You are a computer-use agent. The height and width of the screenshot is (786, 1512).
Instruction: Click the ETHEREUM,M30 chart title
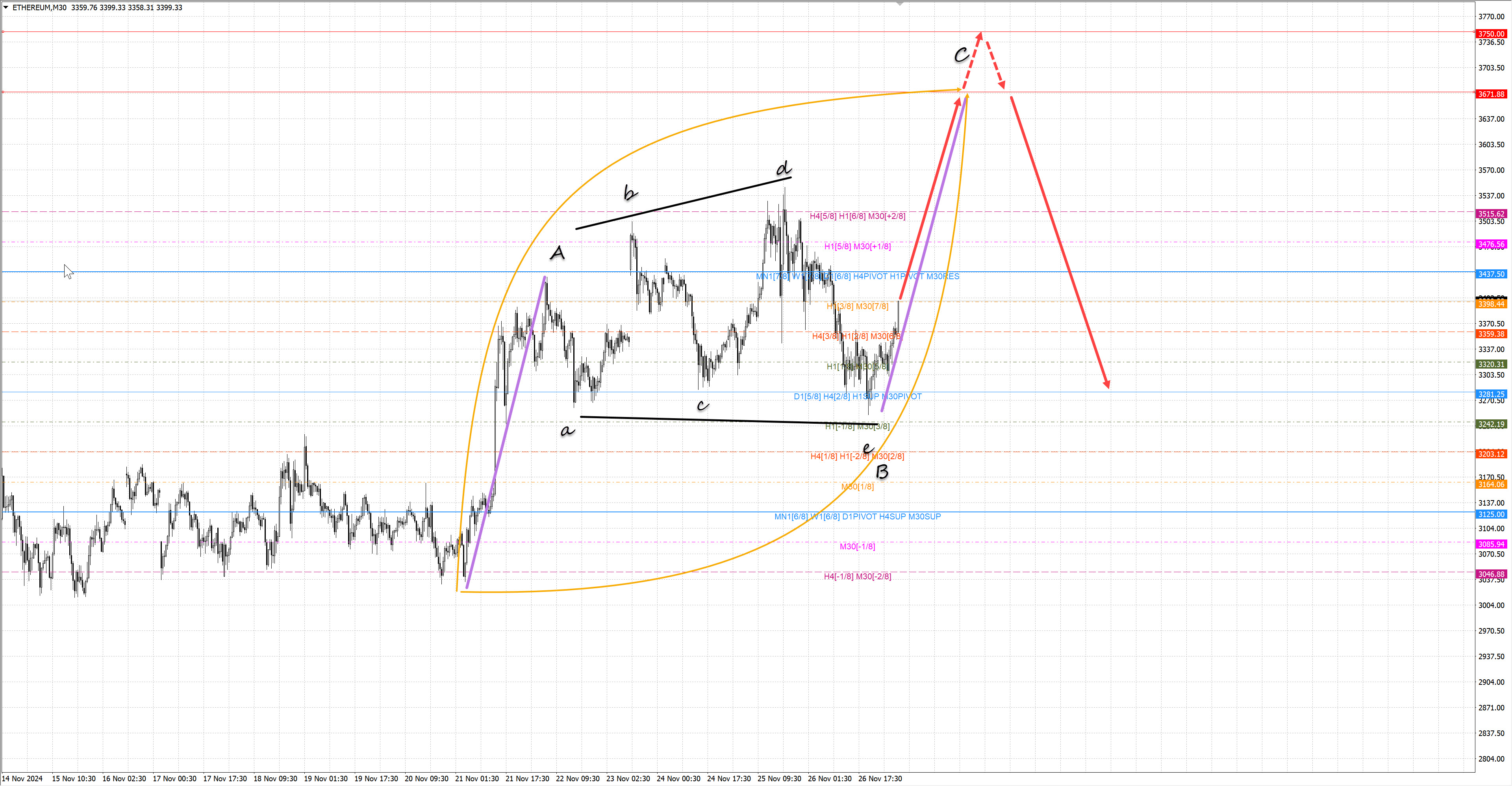(39, 7)
